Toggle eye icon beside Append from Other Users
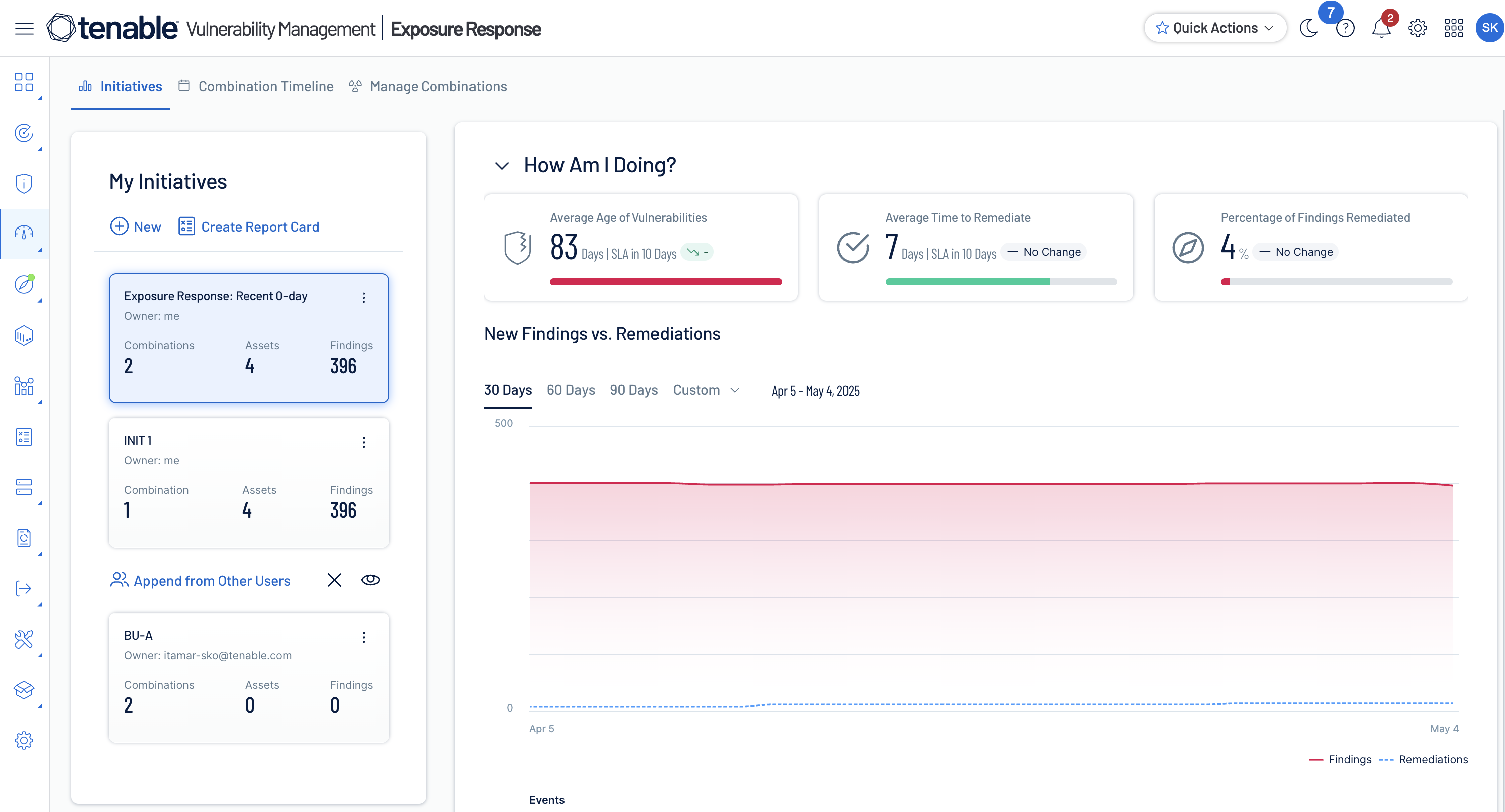 [370, 580]
